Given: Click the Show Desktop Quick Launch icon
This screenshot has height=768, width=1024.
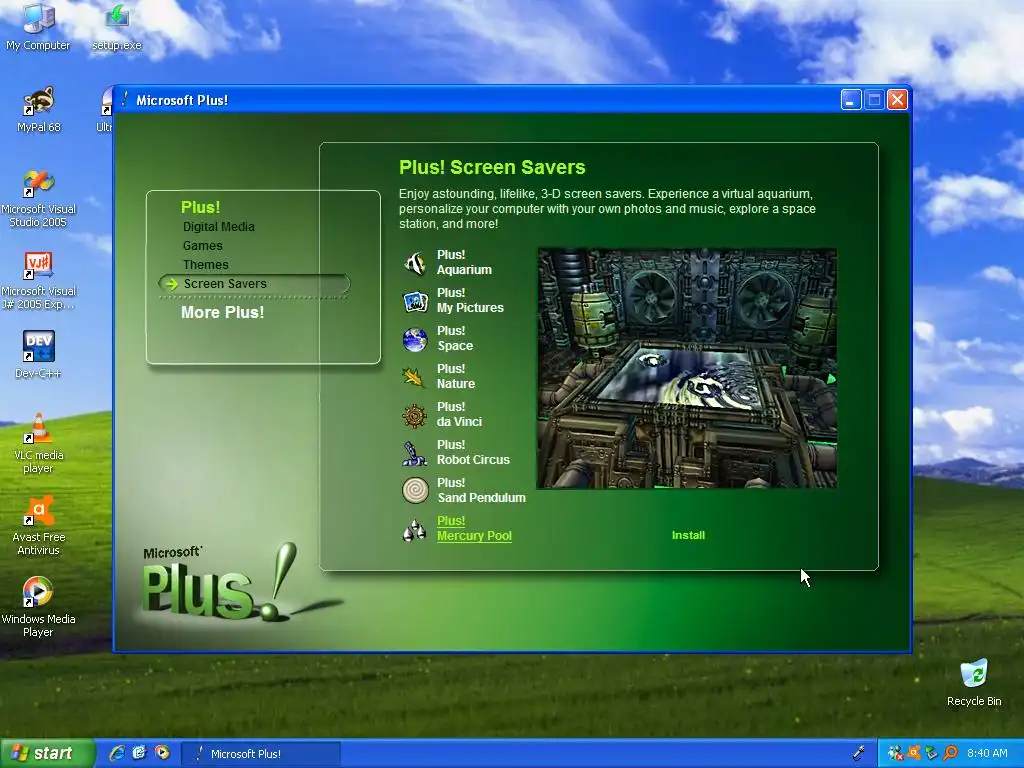Looking at the screenshot, I should click(x=139, y=753).
